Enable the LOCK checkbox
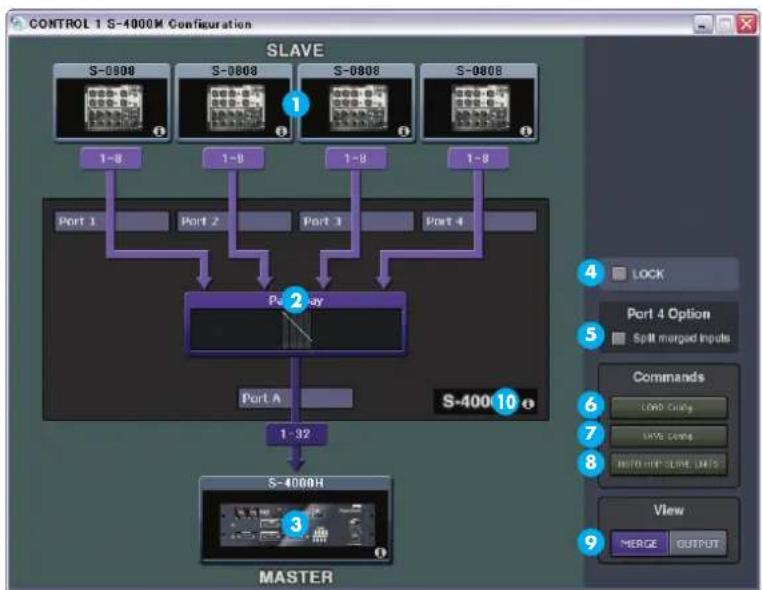The height and width of the screenshot is (590, 762). pyautogui.click(x=619, y=274)
